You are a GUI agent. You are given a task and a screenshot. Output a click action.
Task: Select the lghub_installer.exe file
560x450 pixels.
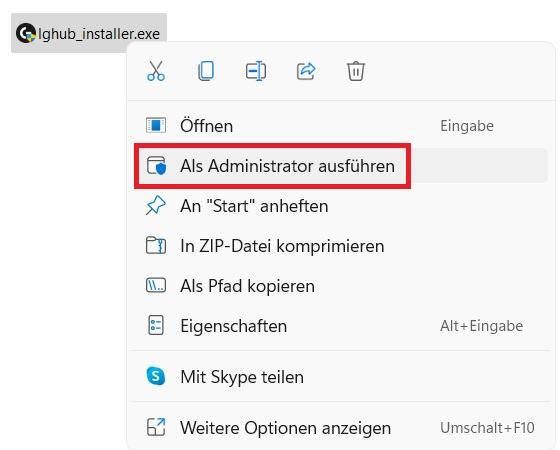[89, 33]
